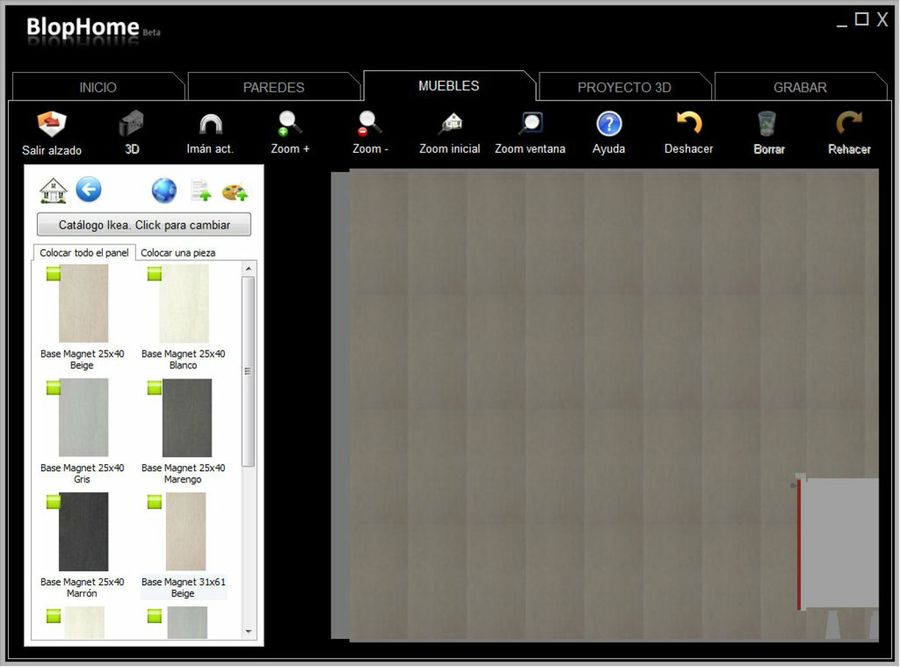Tick green box on Base Magnet 25x40 Beige

(53, 273)
